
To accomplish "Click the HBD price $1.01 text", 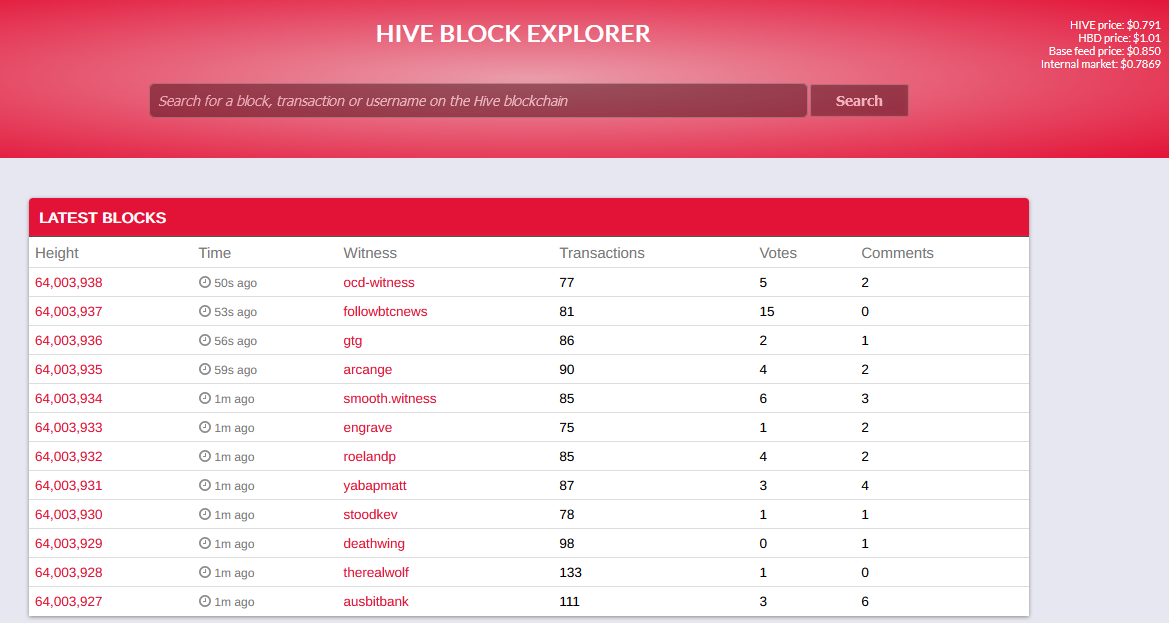I will 1119,38.
